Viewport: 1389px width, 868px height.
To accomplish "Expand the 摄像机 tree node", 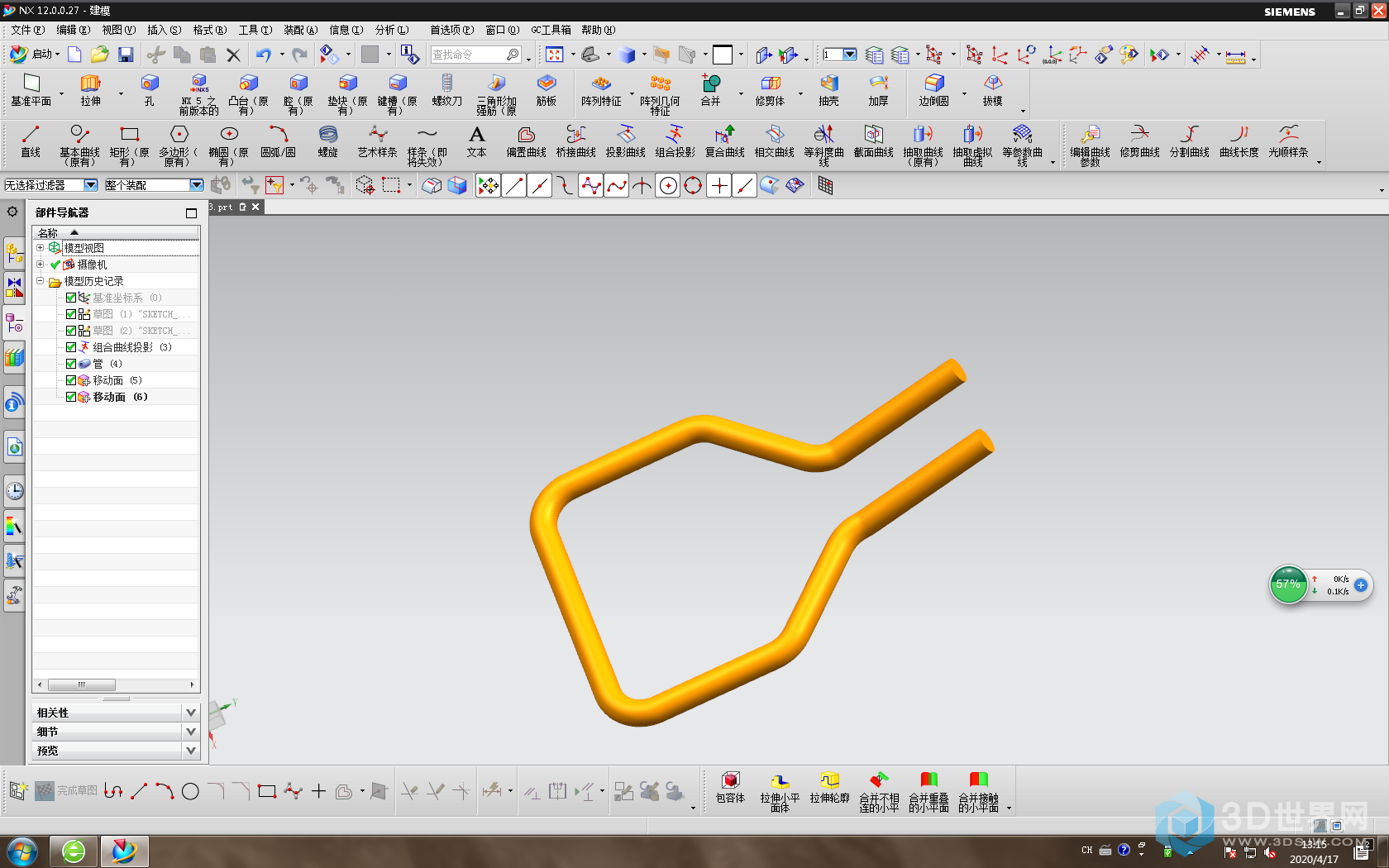I will click(x=40, y=264).
